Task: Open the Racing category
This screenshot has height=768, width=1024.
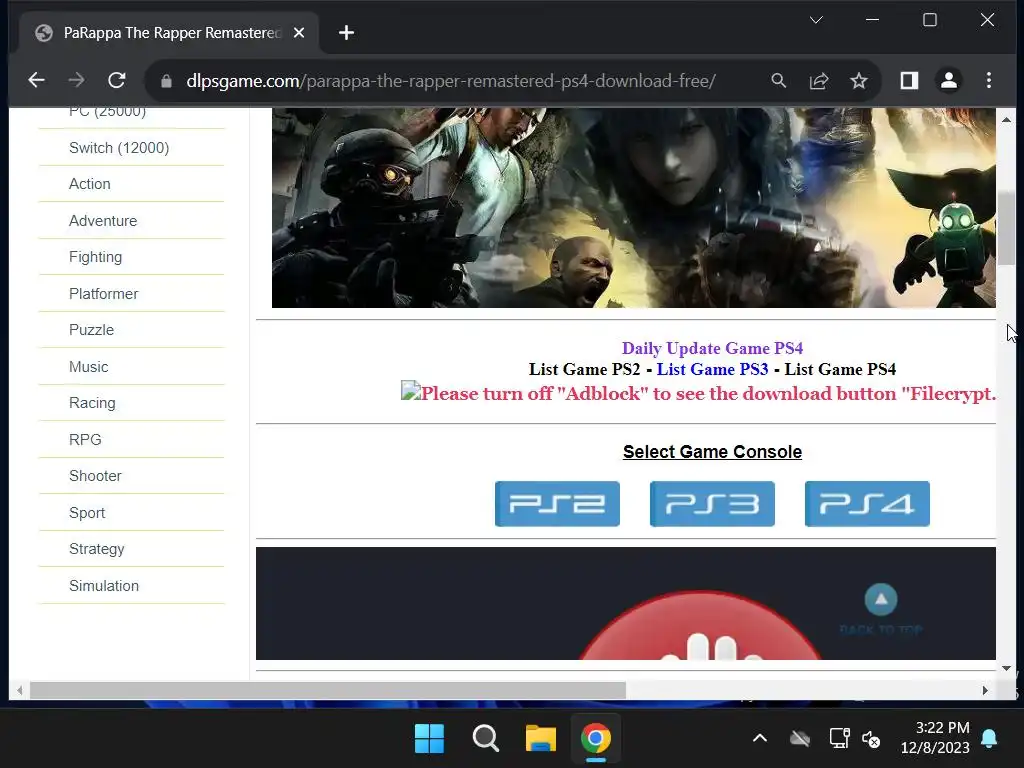Action: [92, 403]
